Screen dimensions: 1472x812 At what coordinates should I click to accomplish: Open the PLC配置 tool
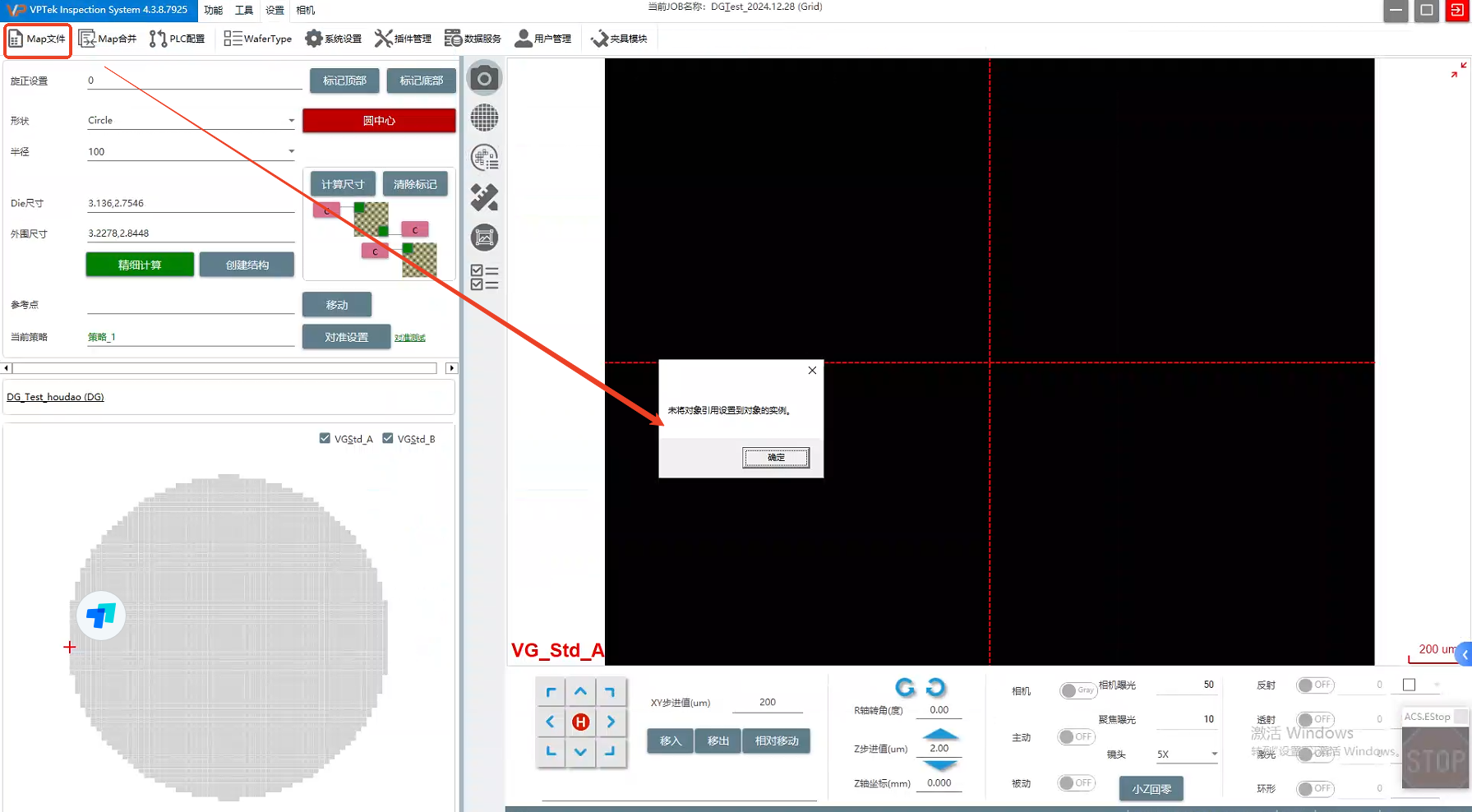tap(177, 39)
